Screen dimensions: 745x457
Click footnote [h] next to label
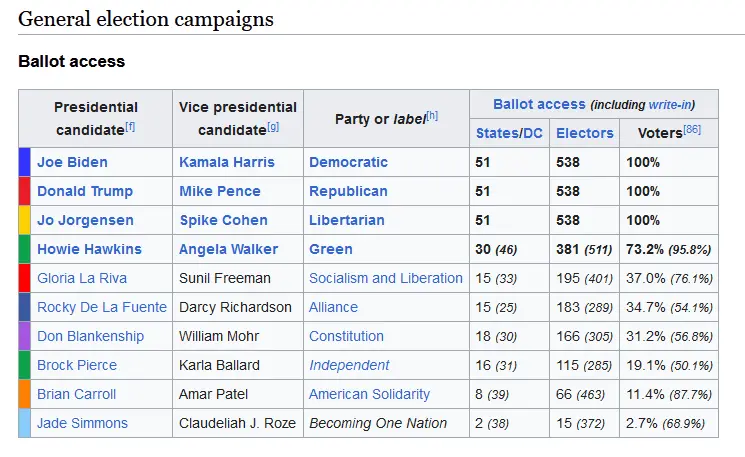coord(432,116)
